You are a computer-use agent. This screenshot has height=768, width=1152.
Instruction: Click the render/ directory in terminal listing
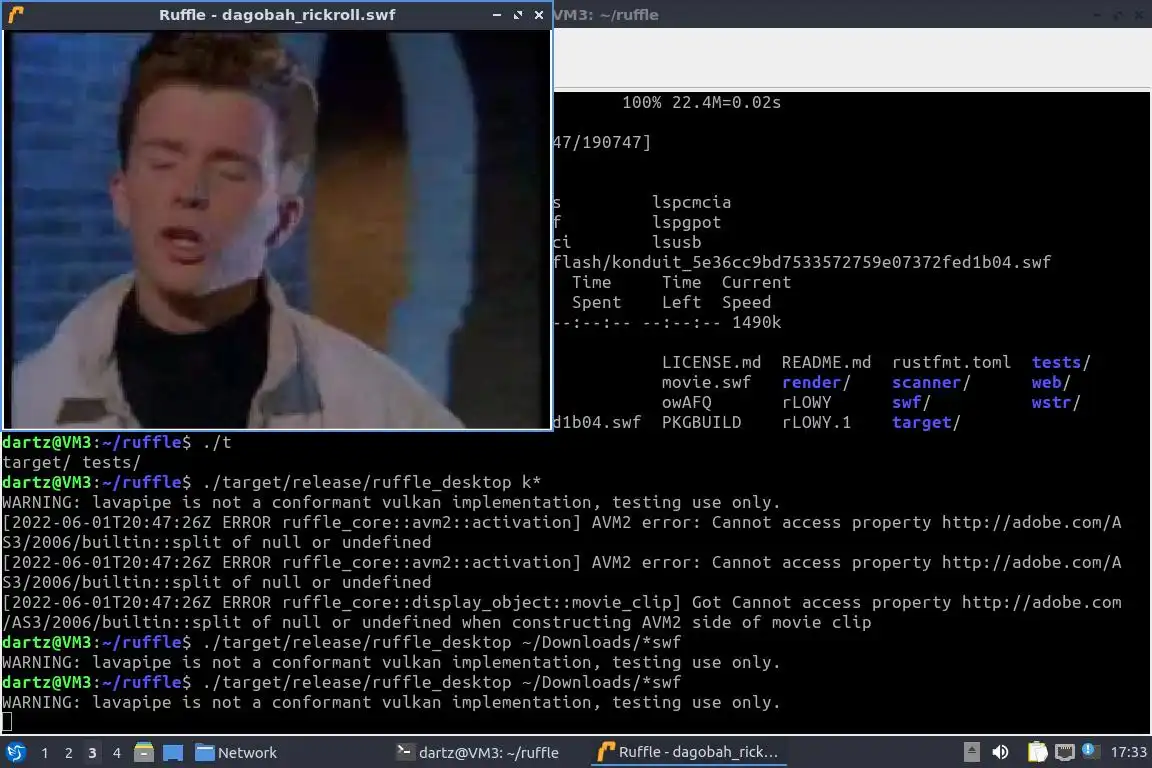pos(816,382)
